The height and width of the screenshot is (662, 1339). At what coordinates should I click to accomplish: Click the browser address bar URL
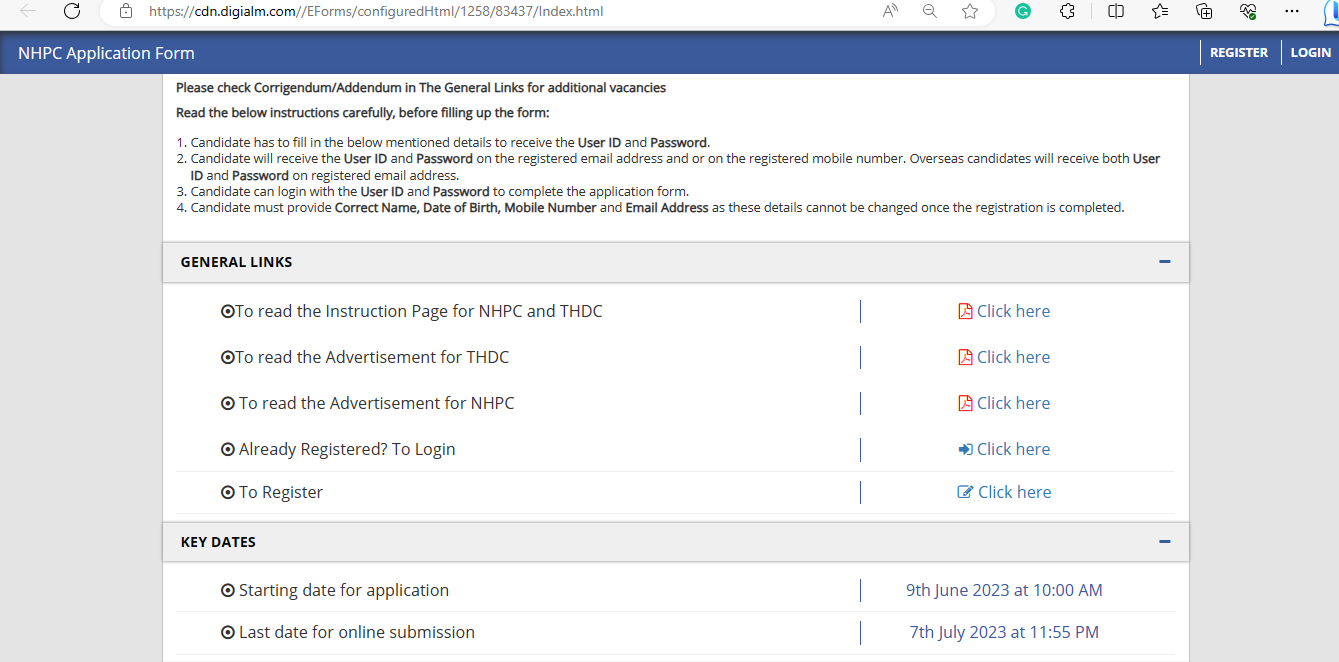tap(376, 12)
